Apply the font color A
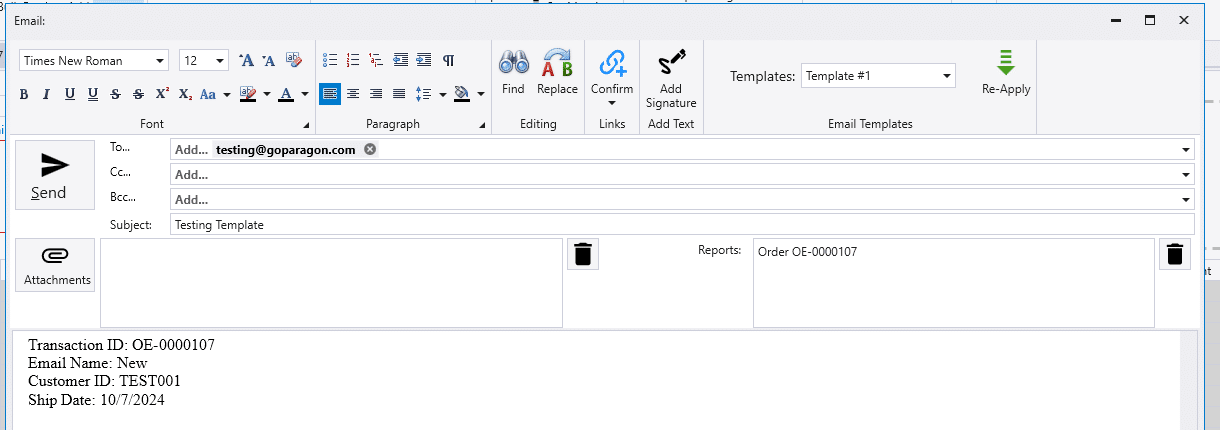1220x430 pixels. point(286,94)
